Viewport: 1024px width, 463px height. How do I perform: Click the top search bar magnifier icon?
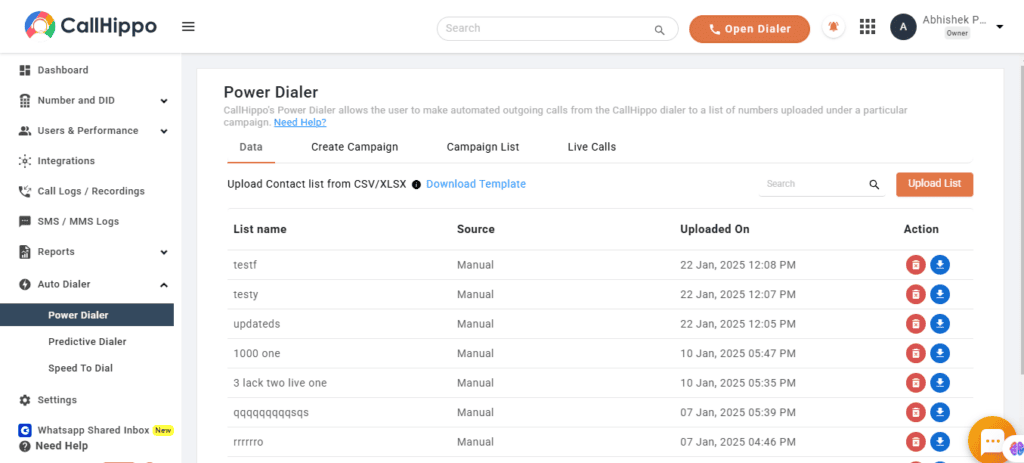point(660,30)
